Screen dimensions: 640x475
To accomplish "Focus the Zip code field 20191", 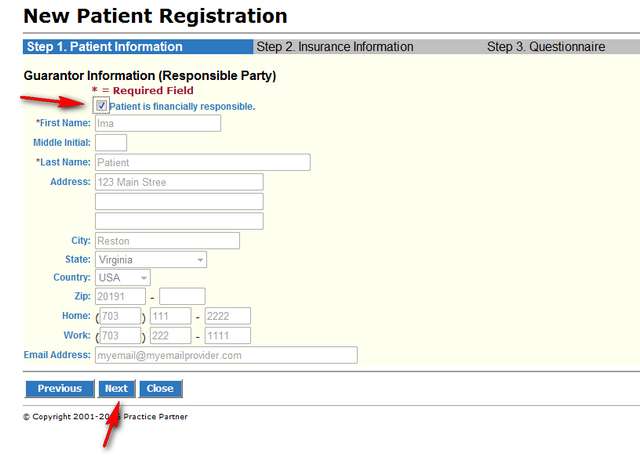I will 120,297.
